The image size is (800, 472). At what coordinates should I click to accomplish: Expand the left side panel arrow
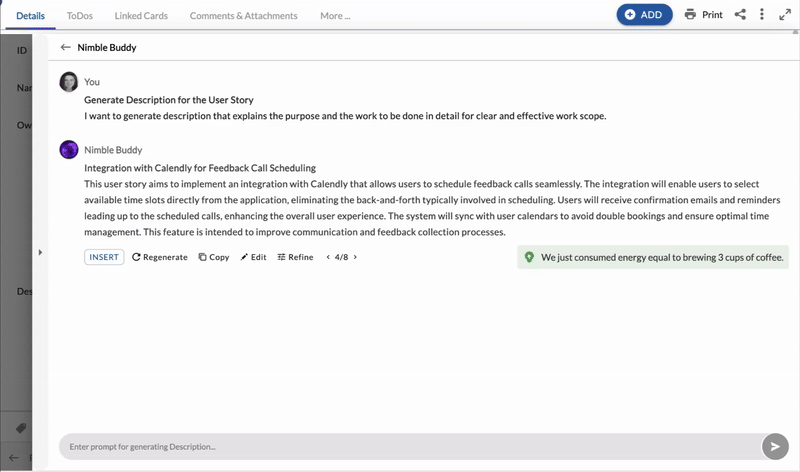40,252
